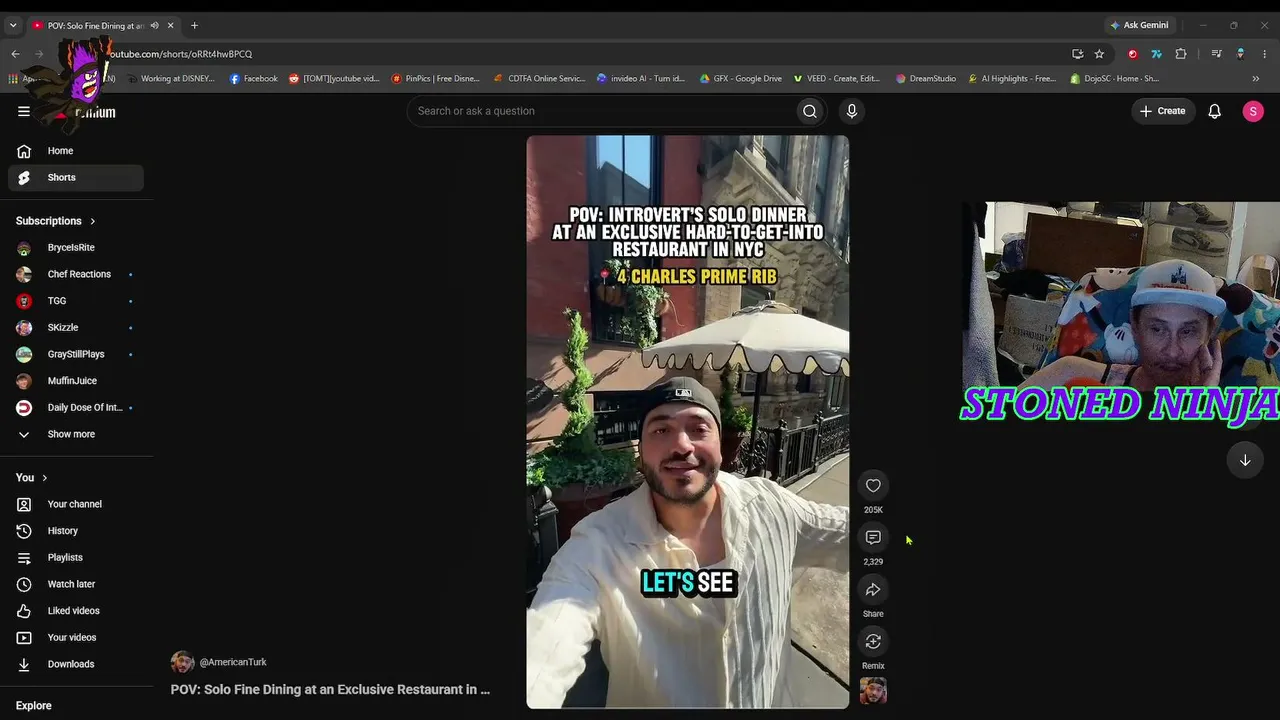Open Watch later list

[x=76, y=584]
